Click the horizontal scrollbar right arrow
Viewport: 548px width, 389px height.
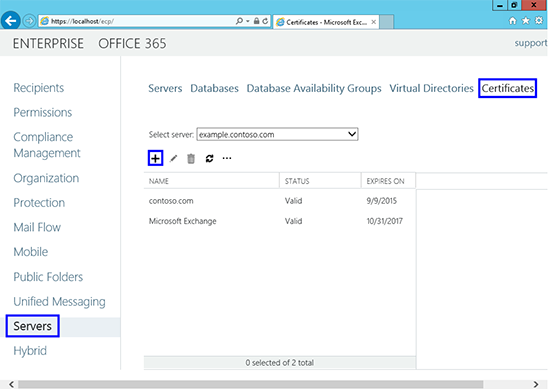coord(536,384)
